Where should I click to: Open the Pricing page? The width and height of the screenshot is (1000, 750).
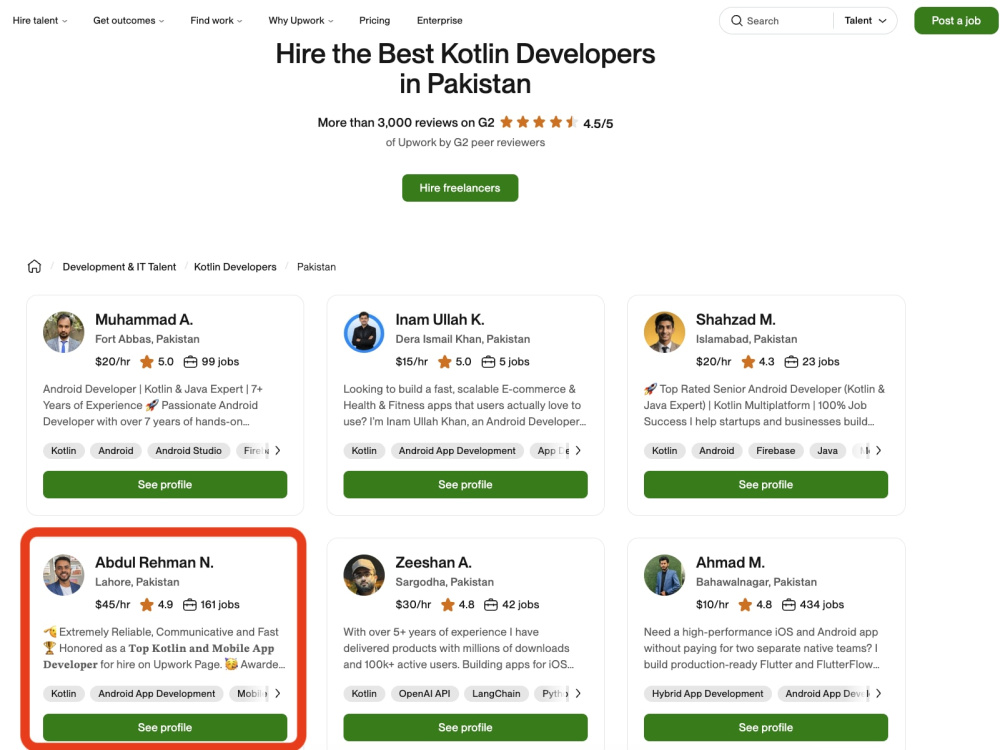click(x=374, y=20)
